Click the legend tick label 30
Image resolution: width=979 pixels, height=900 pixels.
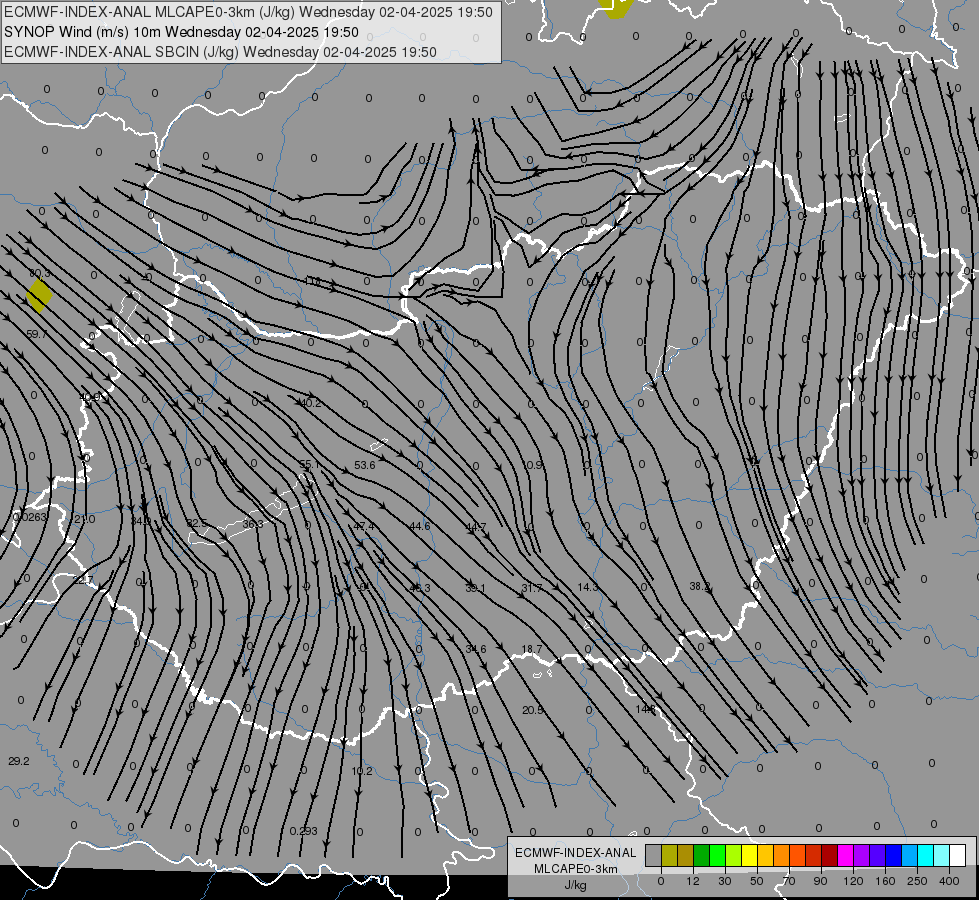pyautogui.click(x=724, y=881)
